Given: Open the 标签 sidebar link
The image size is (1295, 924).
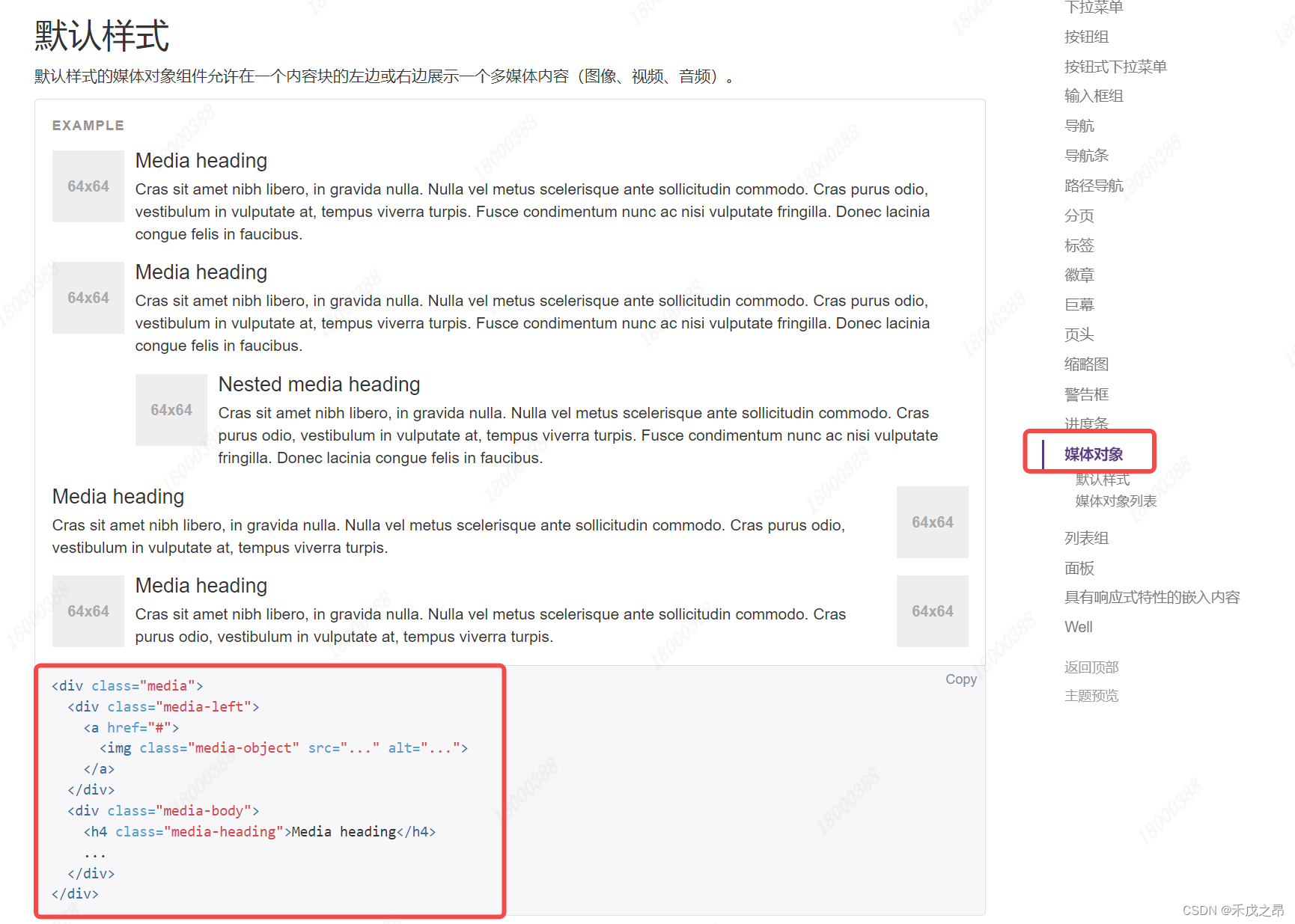Looking at the screenshot, I should click(1079, 245).
